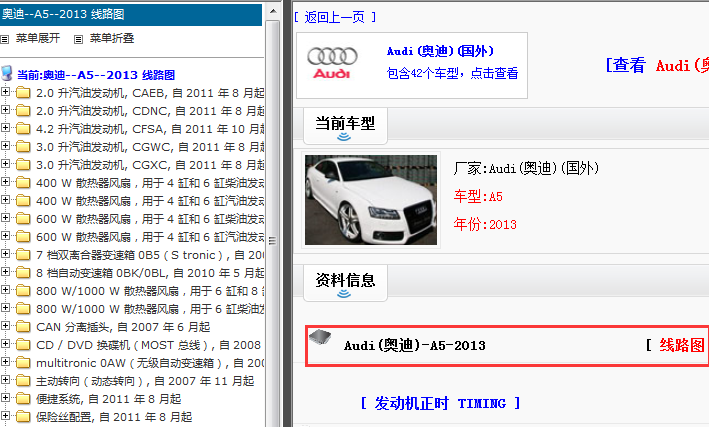The width and height of the screenshot is (709, 427).
Task: Select 800 W/1000 W 散热器风扇 6 缸和 8 row
Action: point(150,291)
